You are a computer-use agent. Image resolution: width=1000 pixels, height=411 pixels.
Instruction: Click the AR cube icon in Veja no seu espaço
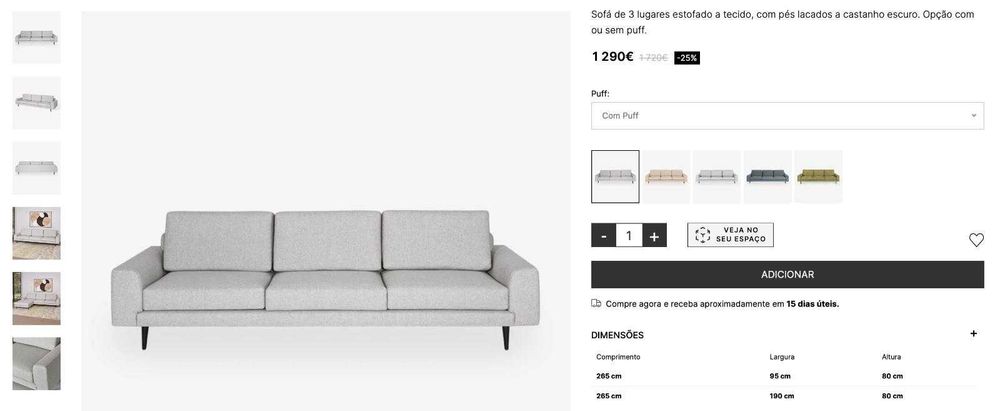point(702,235)
